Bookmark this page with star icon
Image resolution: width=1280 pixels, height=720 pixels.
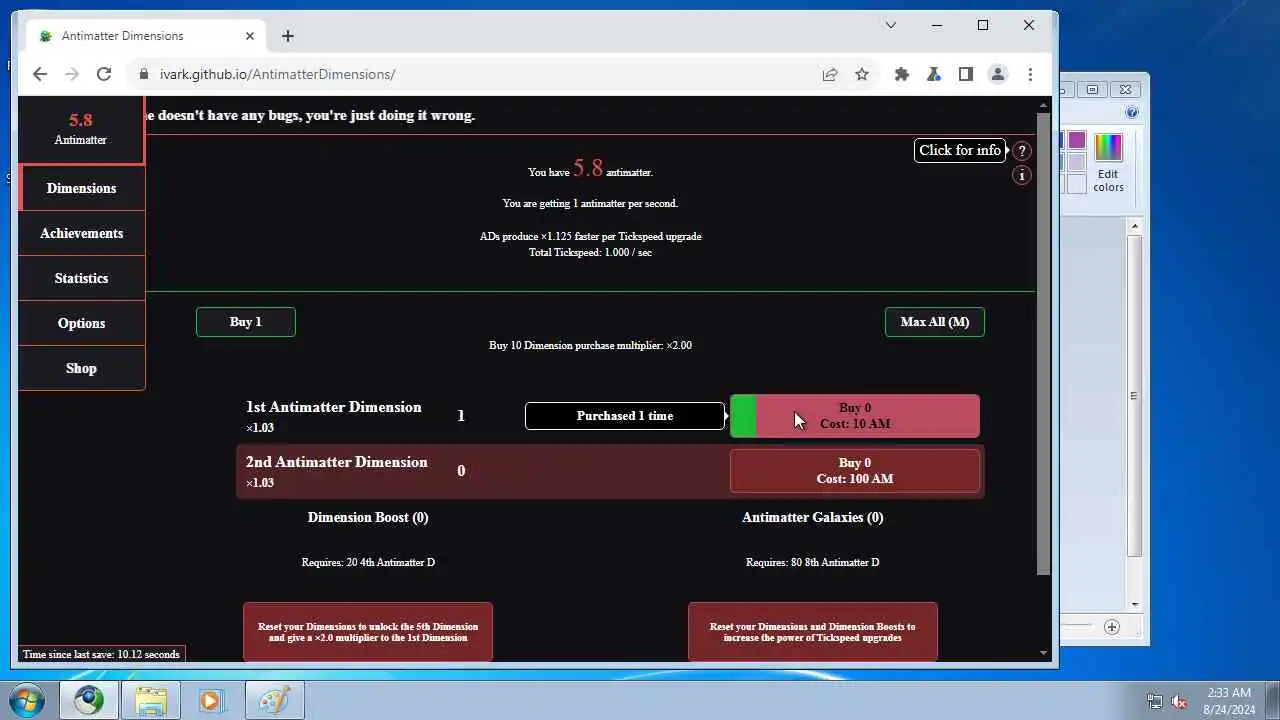coord(862,74)
